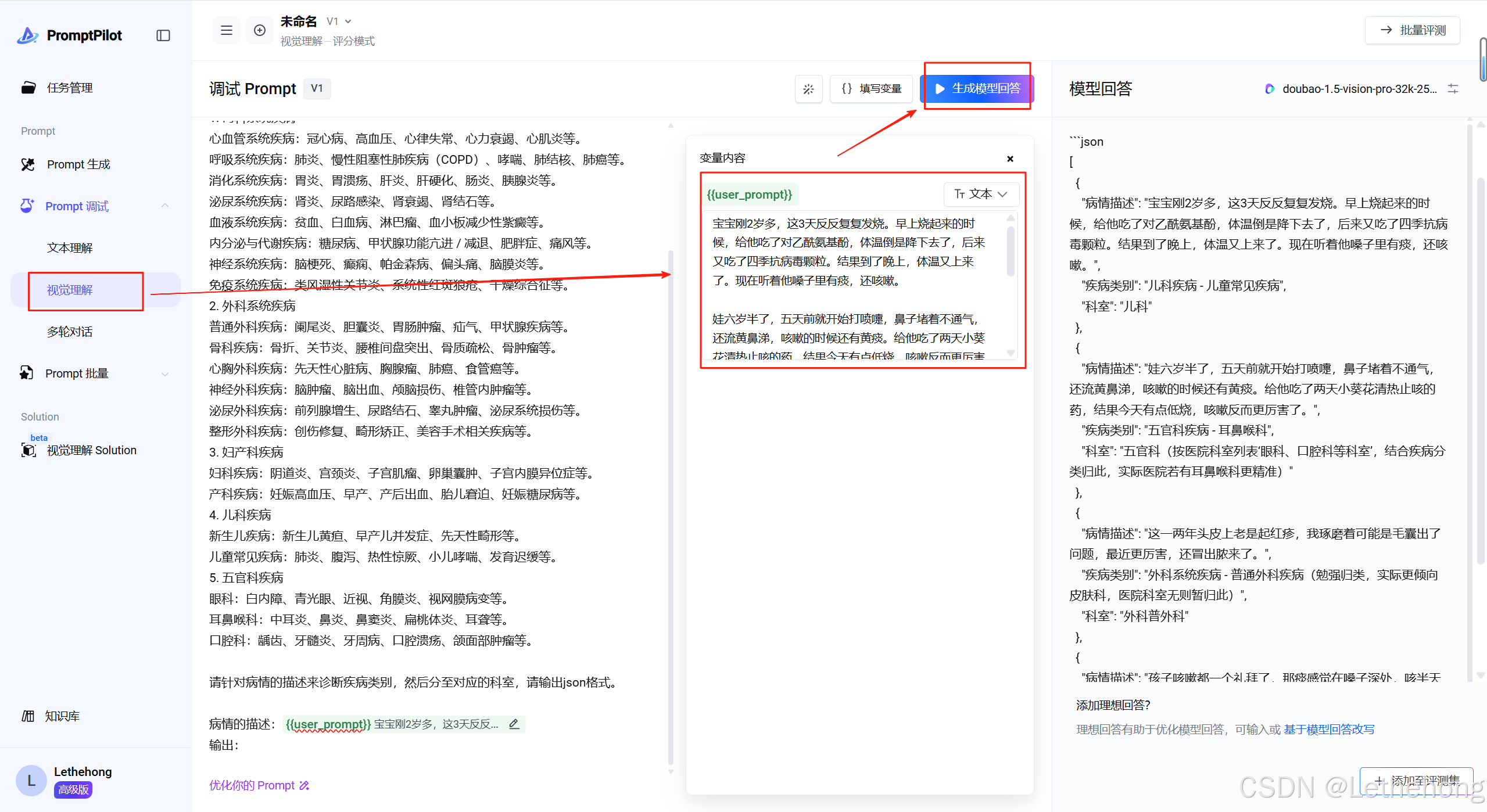Click the V1 badge beside 调试 Prompt
Image resolution: width=1487 pixels, height=812 pixels.
click(317, 88)
